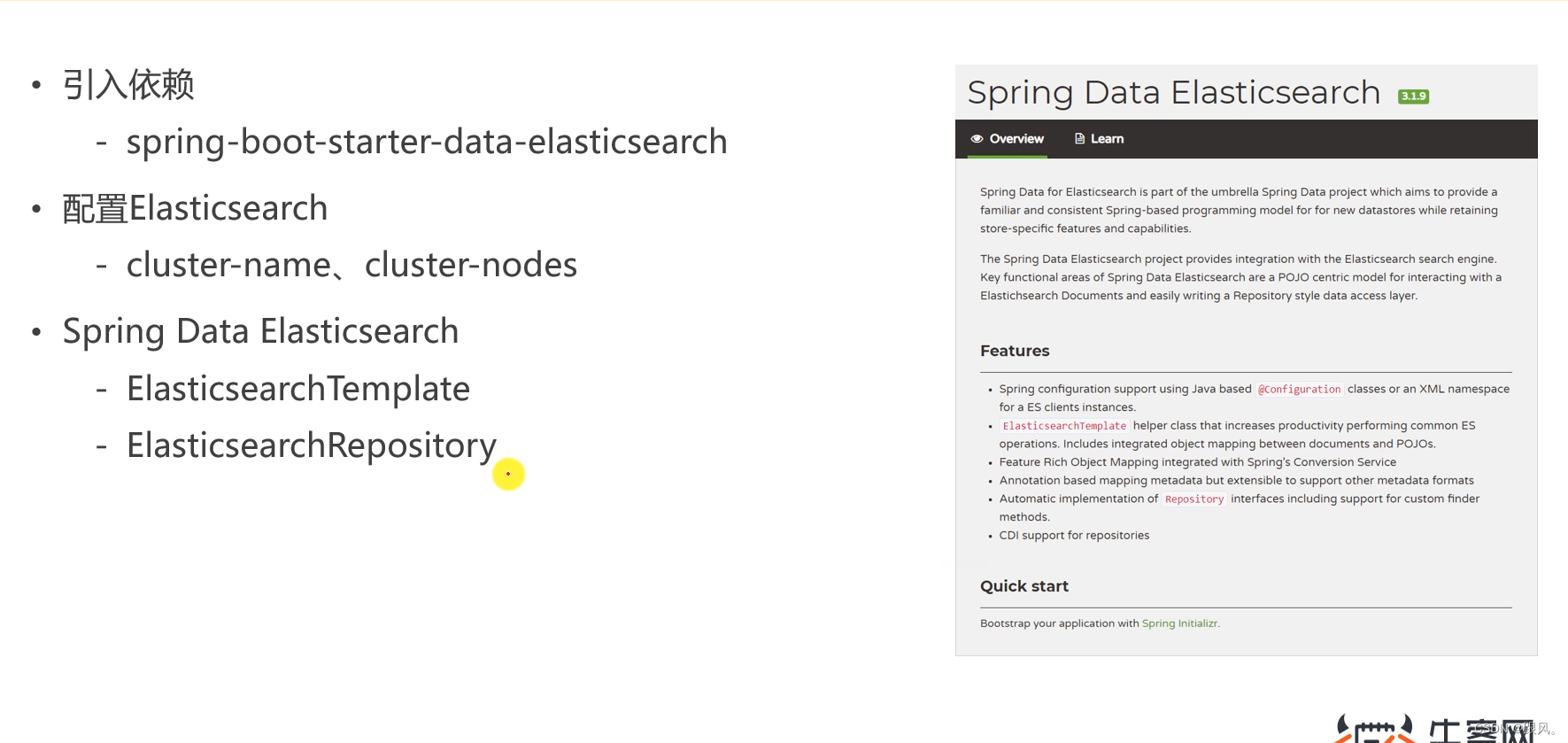
Task: Click the Repository code label in Features
Action: (x=1194, y=499)
